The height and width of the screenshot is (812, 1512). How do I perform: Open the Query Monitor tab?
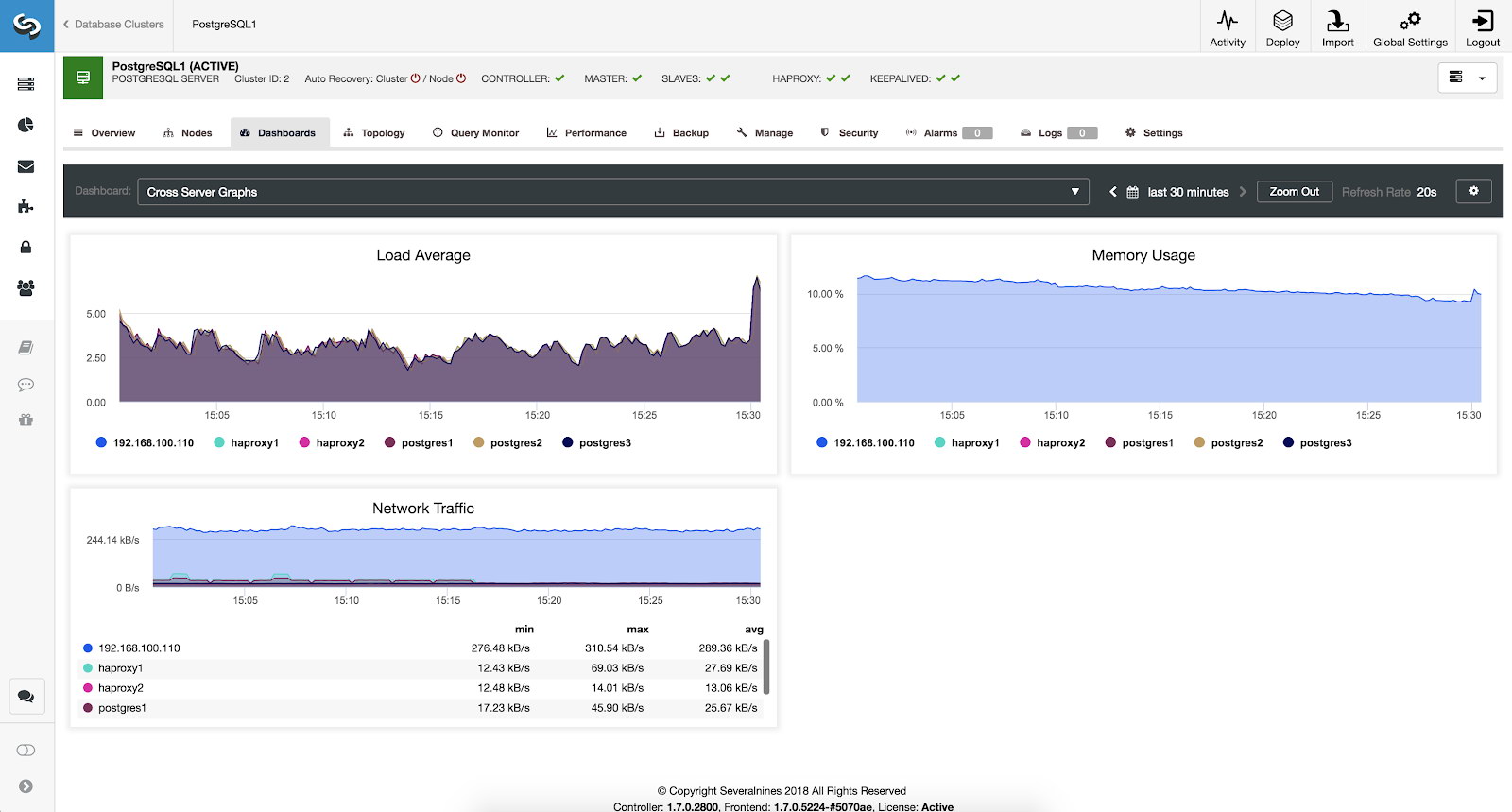pos(475,133)
